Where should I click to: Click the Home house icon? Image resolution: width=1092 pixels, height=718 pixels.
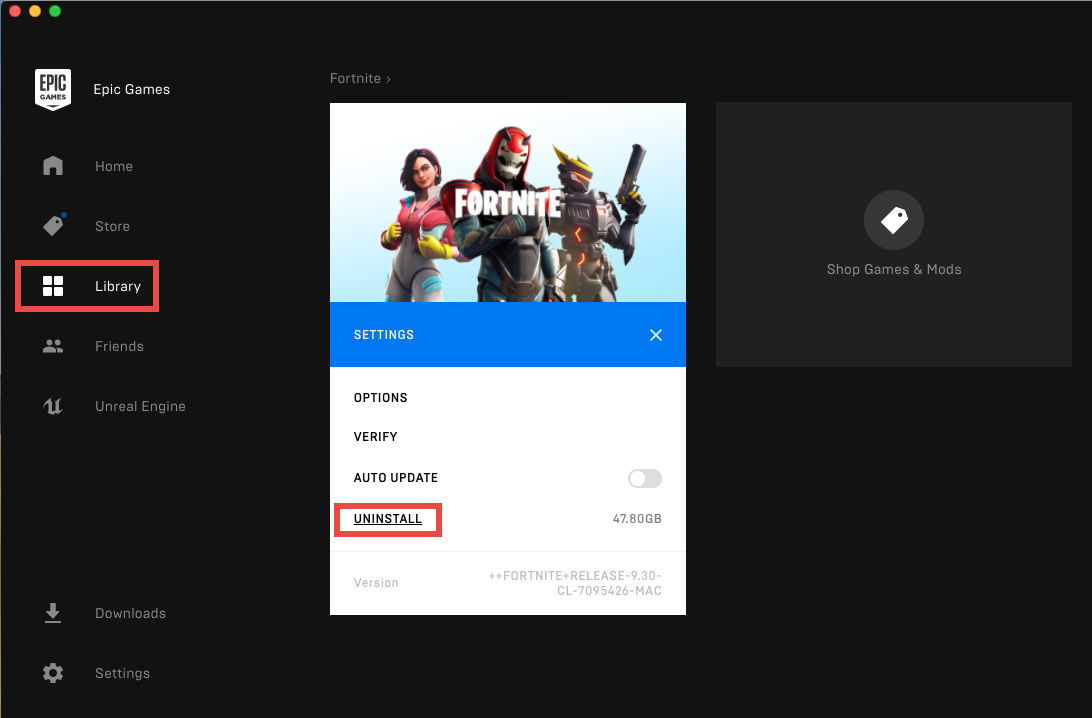(53, 166)
